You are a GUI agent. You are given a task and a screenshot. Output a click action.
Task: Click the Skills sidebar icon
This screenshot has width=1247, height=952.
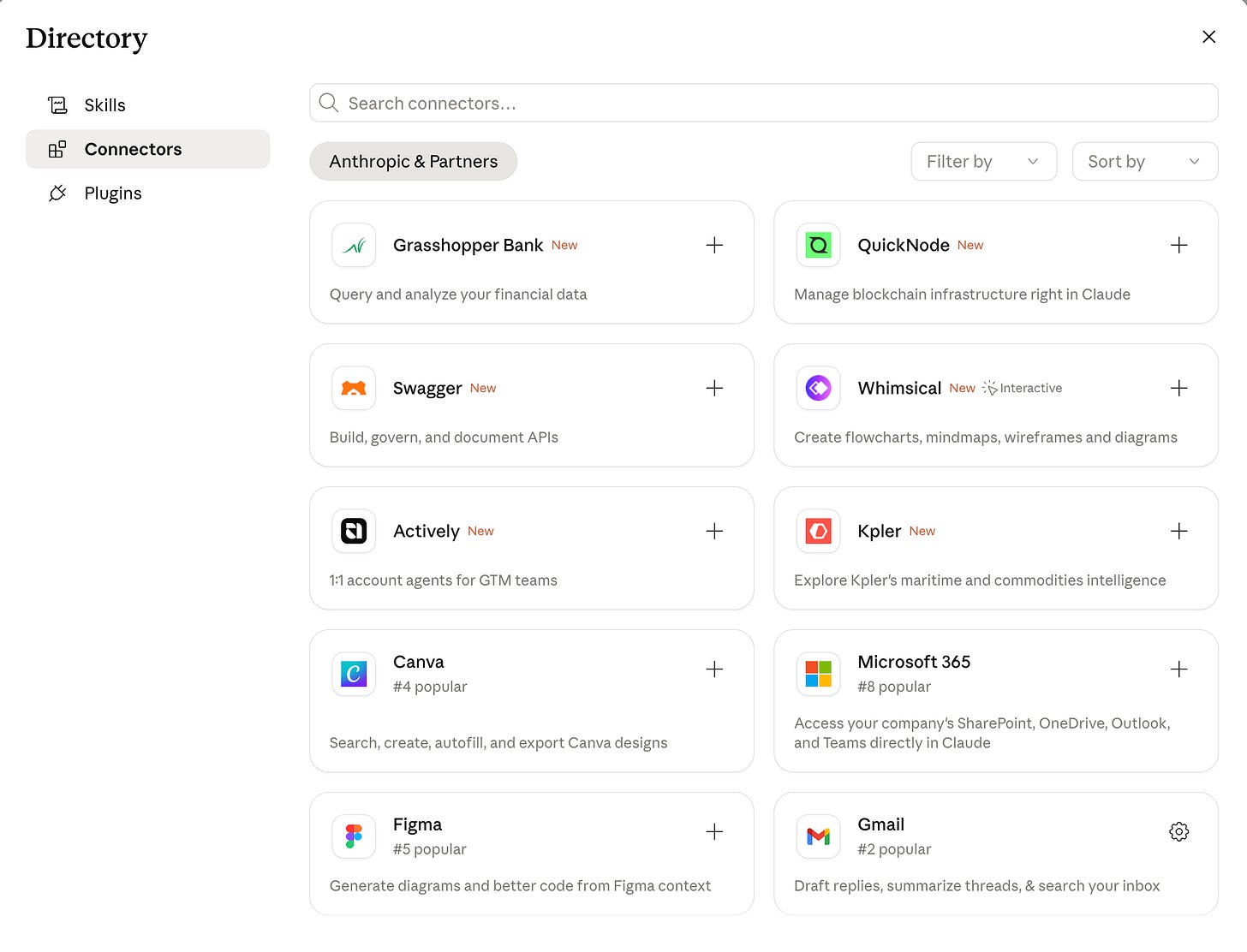[57, 105]
